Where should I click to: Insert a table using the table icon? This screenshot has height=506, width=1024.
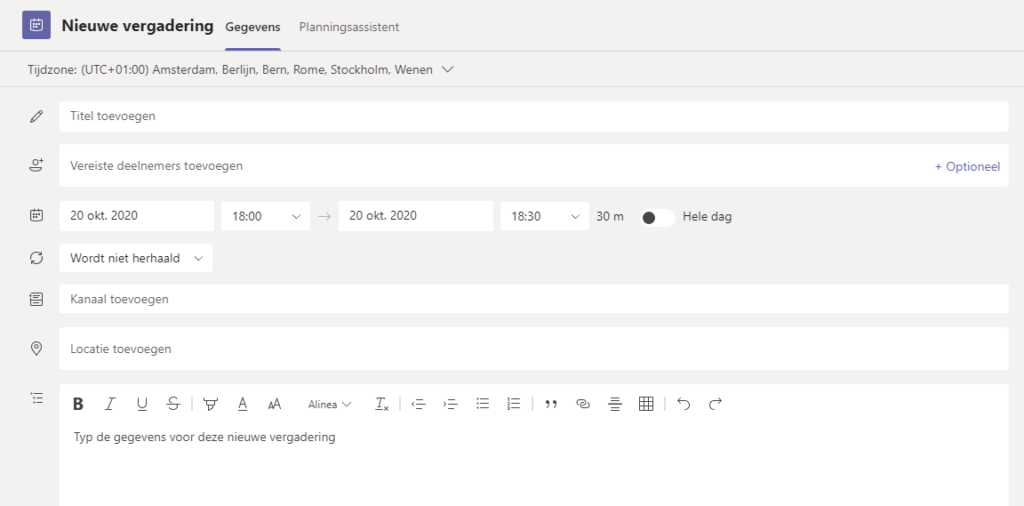coord(646,404)
